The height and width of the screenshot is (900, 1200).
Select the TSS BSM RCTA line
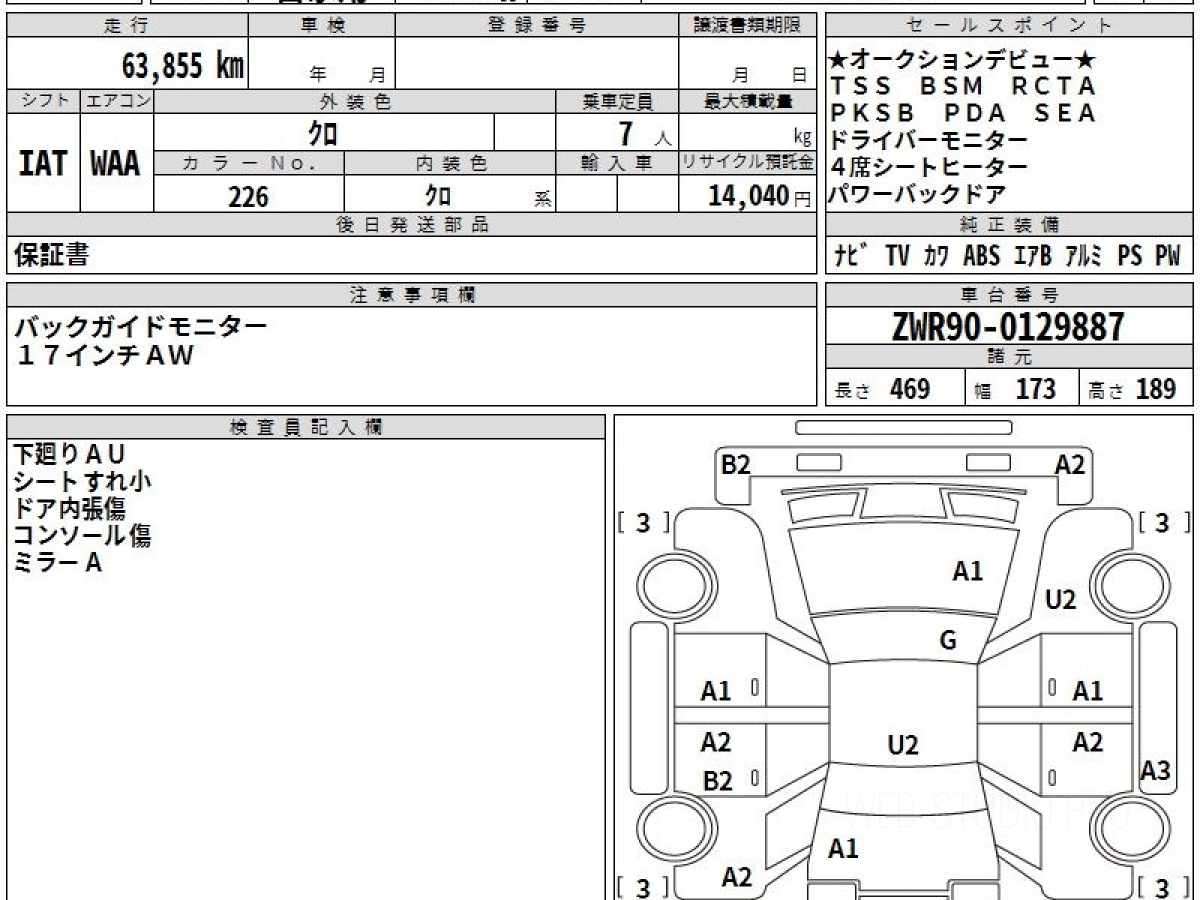point(963,87)
